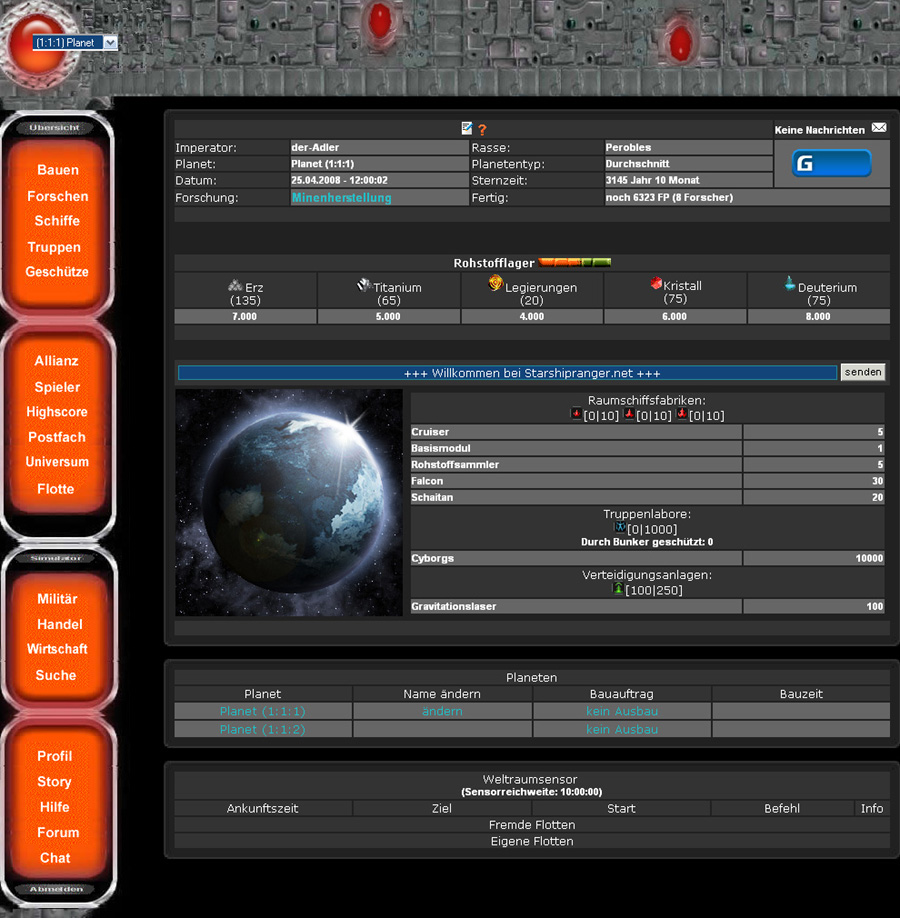Click the Deuterium flask icon

pos(790,284)
